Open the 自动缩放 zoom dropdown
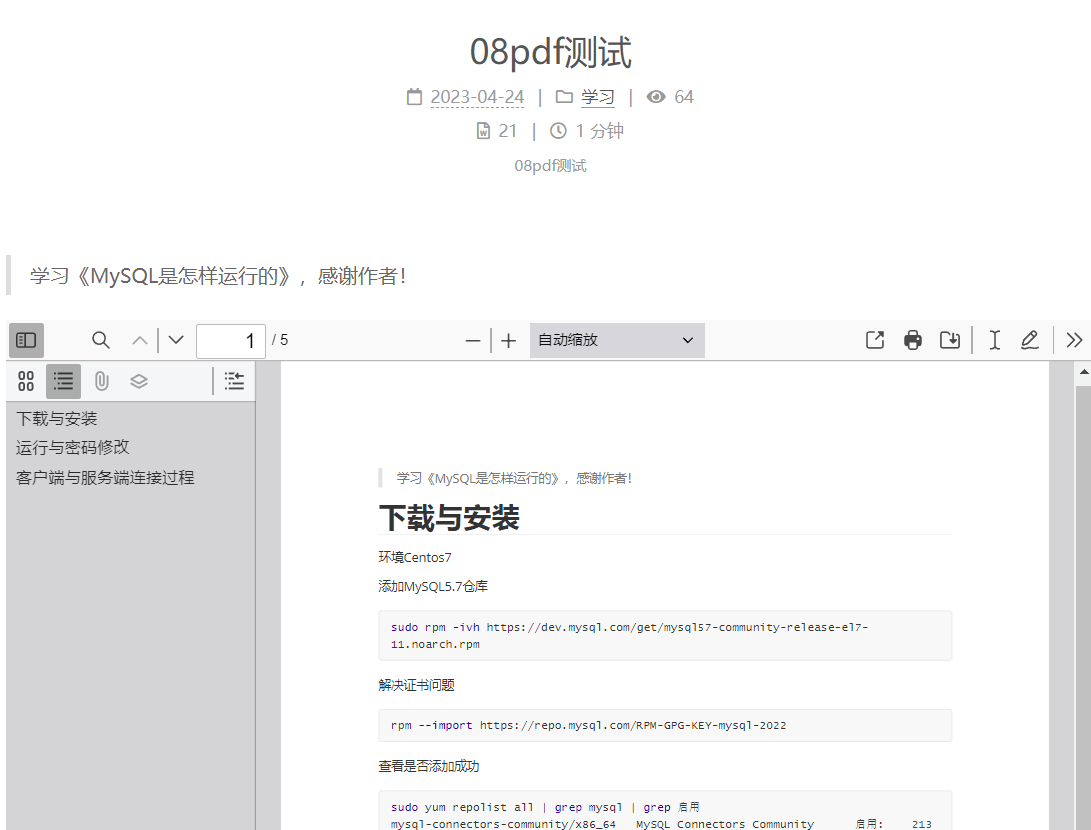Image resolution: width=1091 pixels, height=830 pixels. [x=617, y=340]
